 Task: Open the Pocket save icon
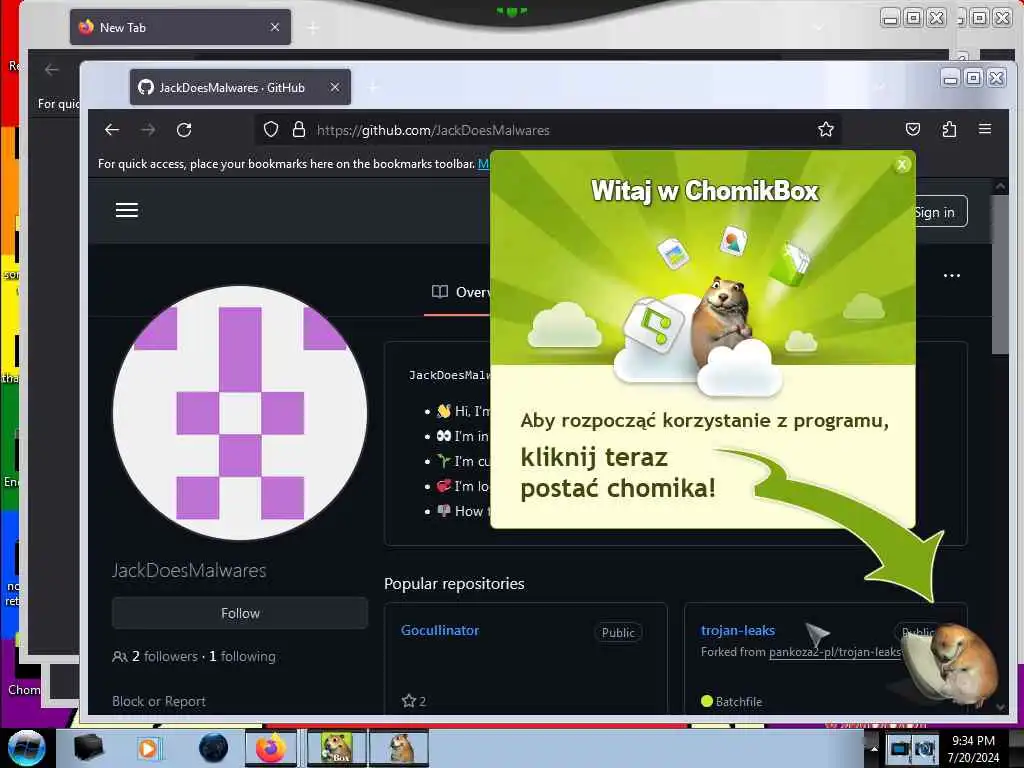point(913,129)
